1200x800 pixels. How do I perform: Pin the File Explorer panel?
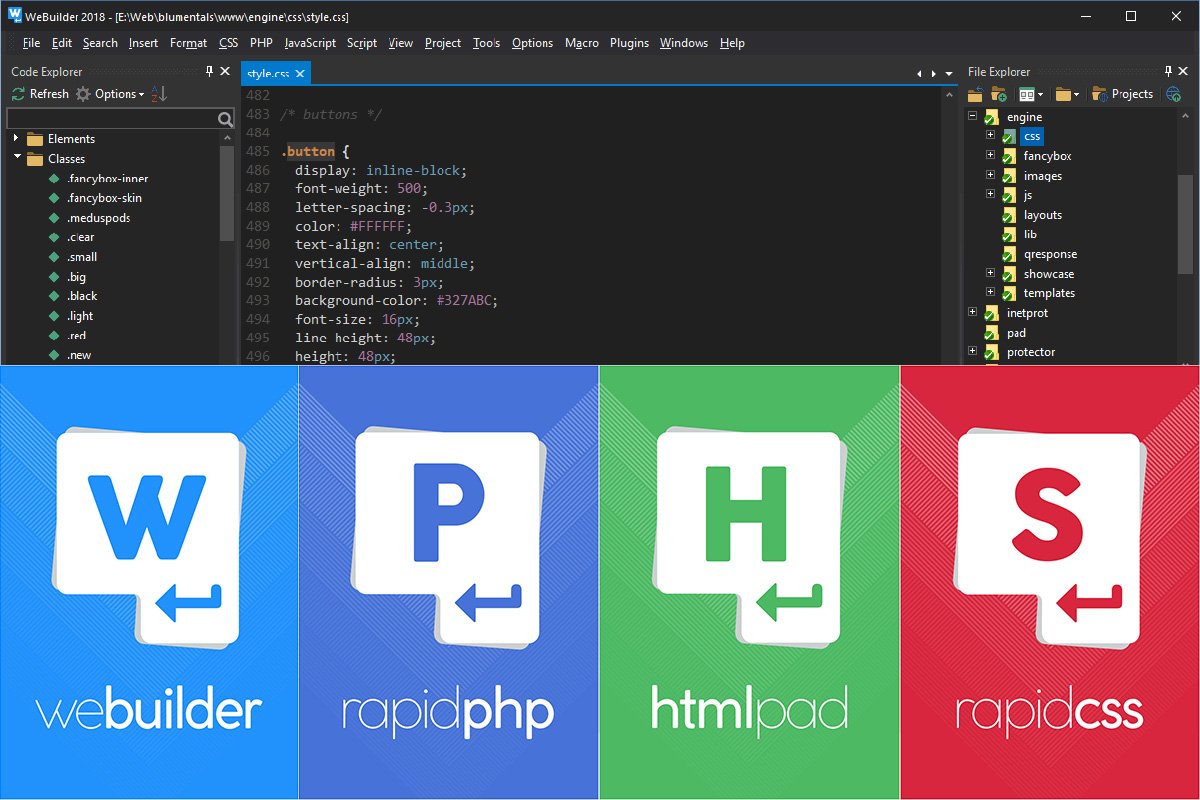1168,71
